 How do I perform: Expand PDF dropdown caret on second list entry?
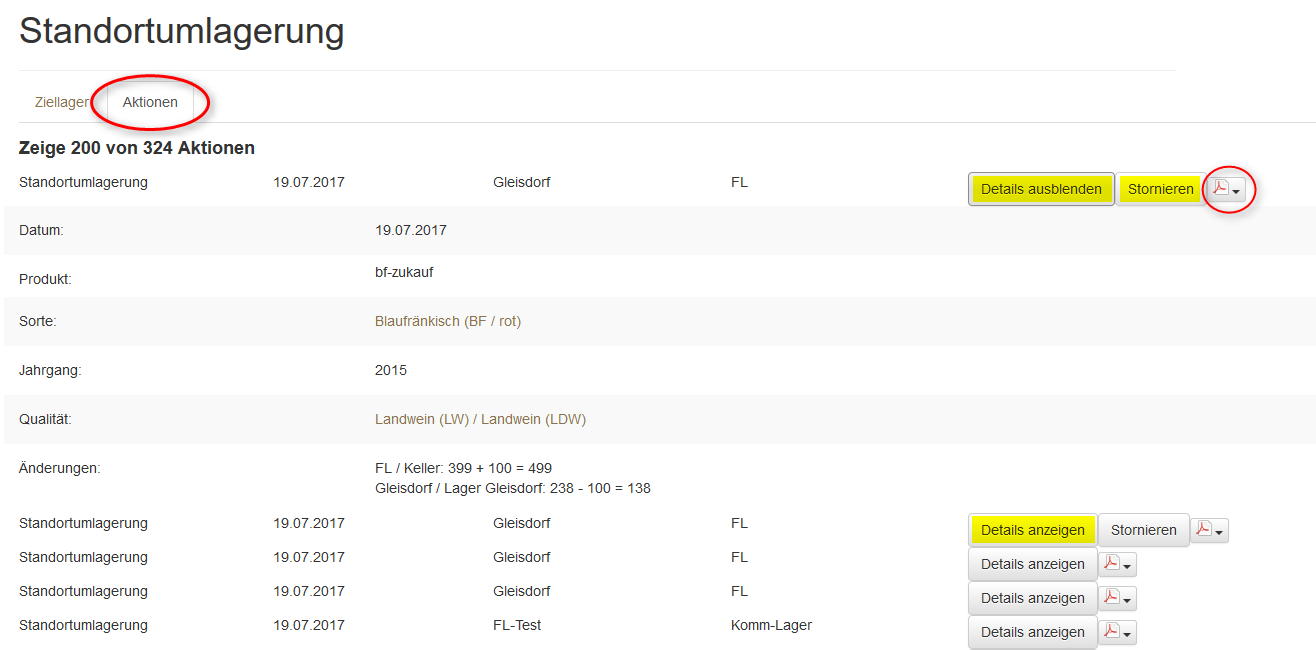pyautogui.click(x=1220, y=532)
